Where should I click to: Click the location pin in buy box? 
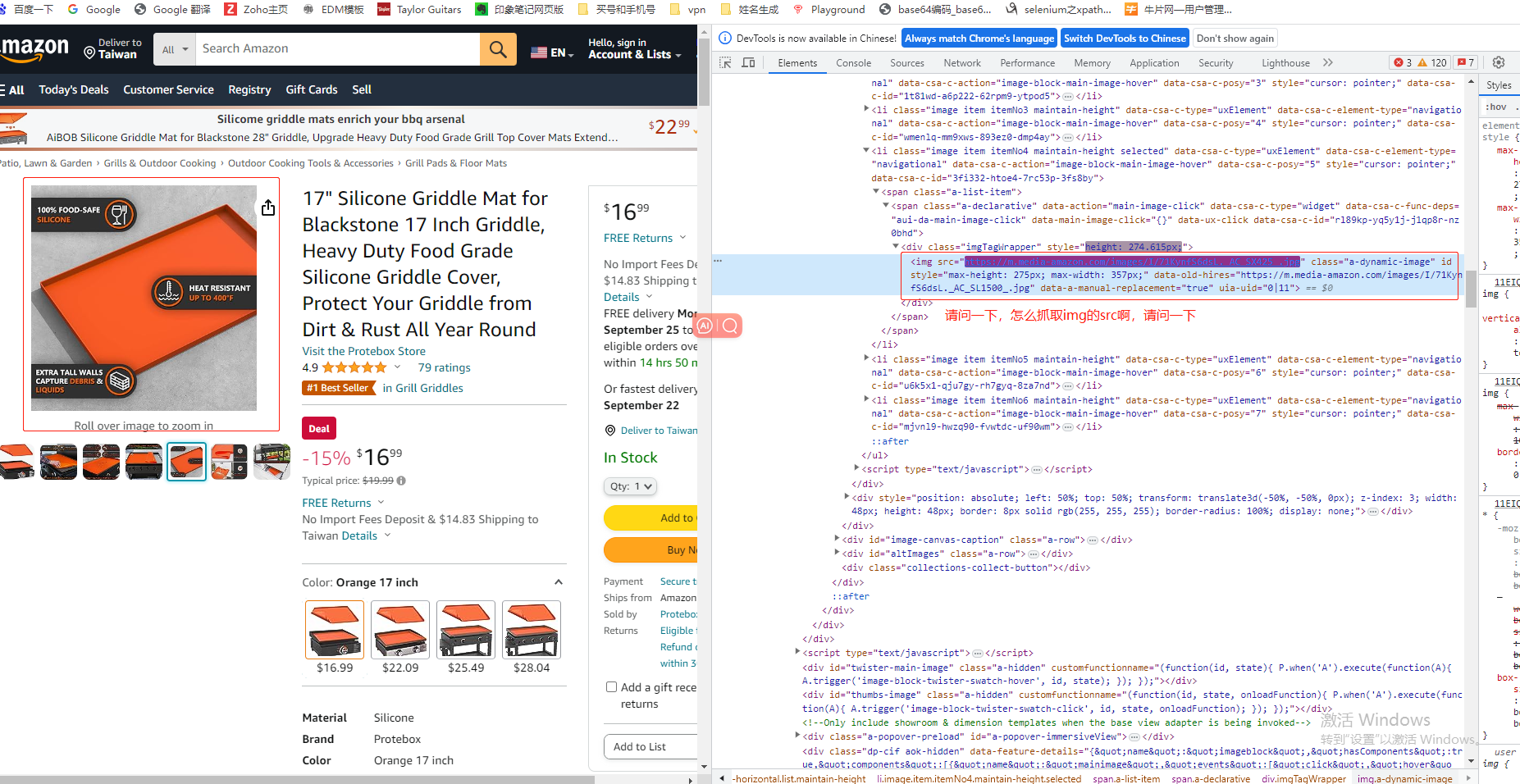tap(610, 431)
